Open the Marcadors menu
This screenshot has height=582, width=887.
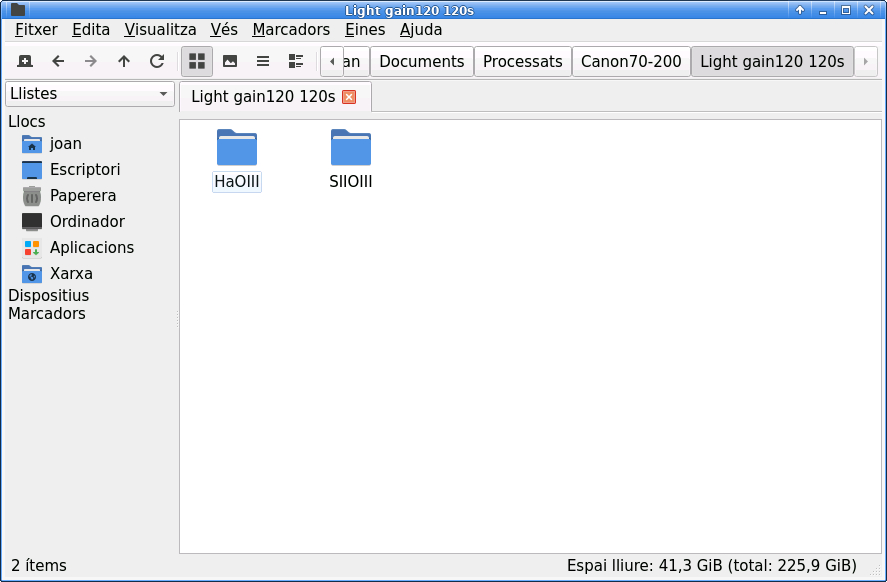(291, 30)
